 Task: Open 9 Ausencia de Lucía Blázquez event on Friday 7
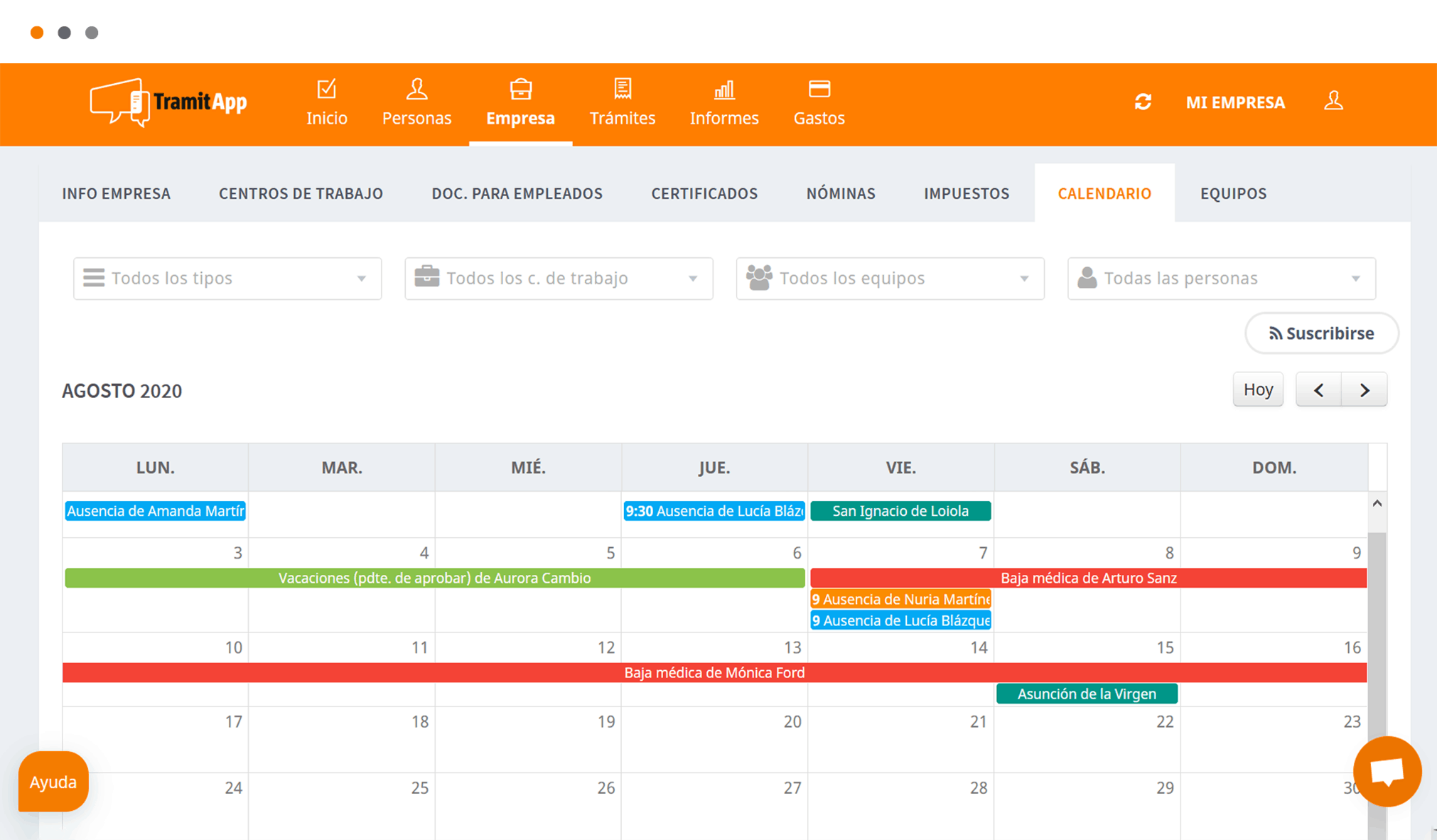(x=900, y=620)
